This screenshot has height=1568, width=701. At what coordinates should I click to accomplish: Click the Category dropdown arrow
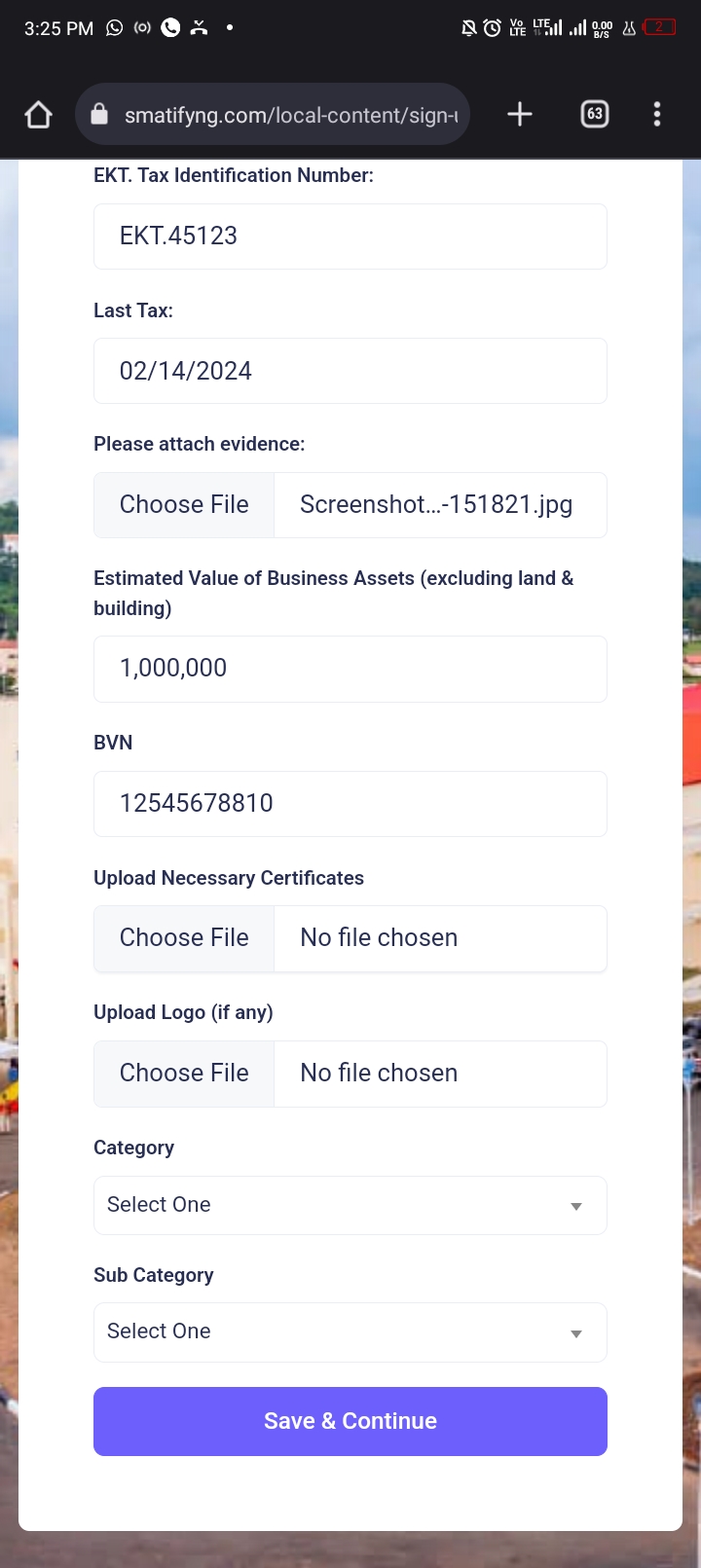click(x=576, y=1206)
